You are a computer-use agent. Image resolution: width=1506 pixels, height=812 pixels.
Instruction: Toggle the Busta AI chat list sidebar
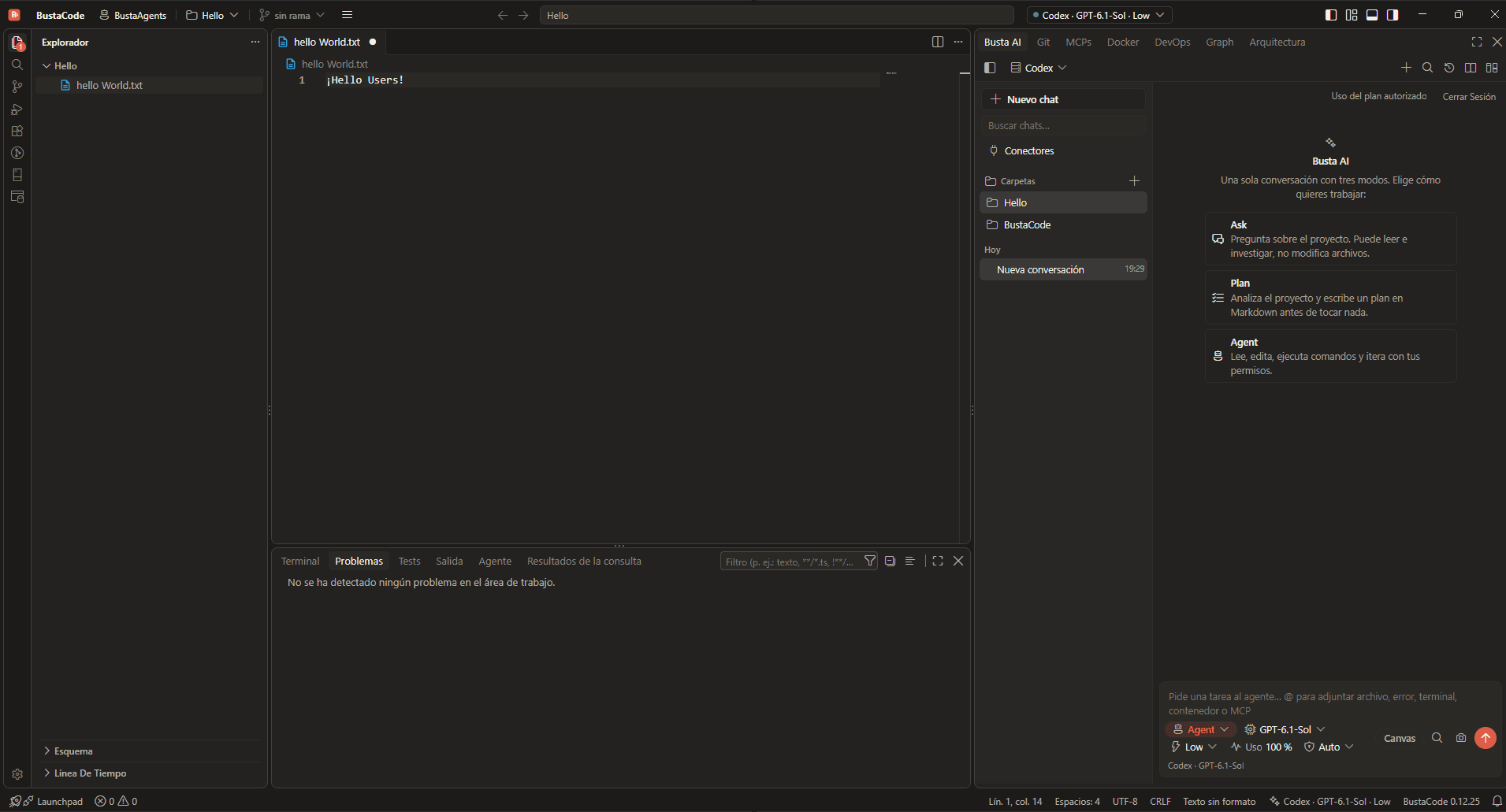(x=990, y=68)
